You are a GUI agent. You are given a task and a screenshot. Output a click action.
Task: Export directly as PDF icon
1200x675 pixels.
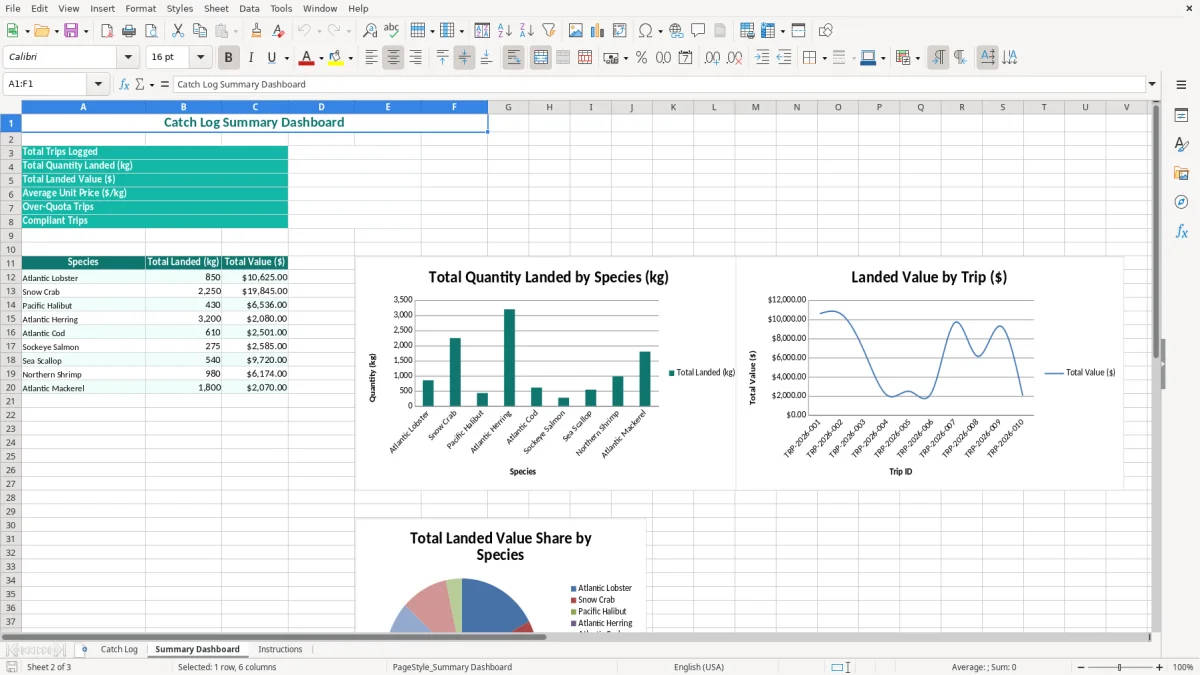point(107,31)
